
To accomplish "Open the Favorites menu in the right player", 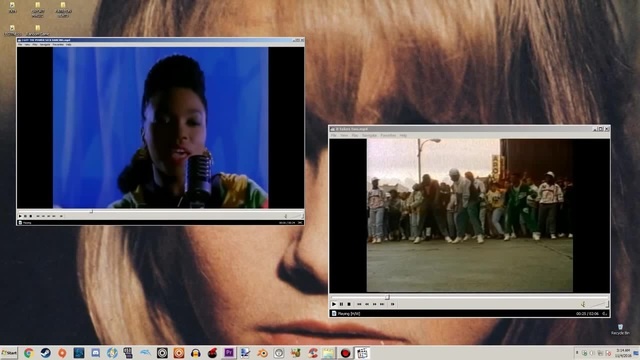I will pyautogui.click(x=388, y=135).
